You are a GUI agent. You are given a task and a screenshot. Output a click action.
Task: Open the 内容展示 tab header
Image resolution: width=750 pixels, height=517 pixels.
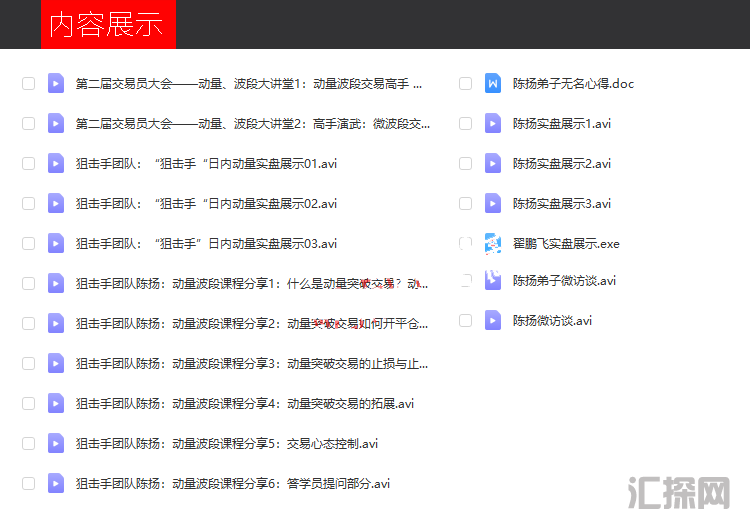point(107,25)
